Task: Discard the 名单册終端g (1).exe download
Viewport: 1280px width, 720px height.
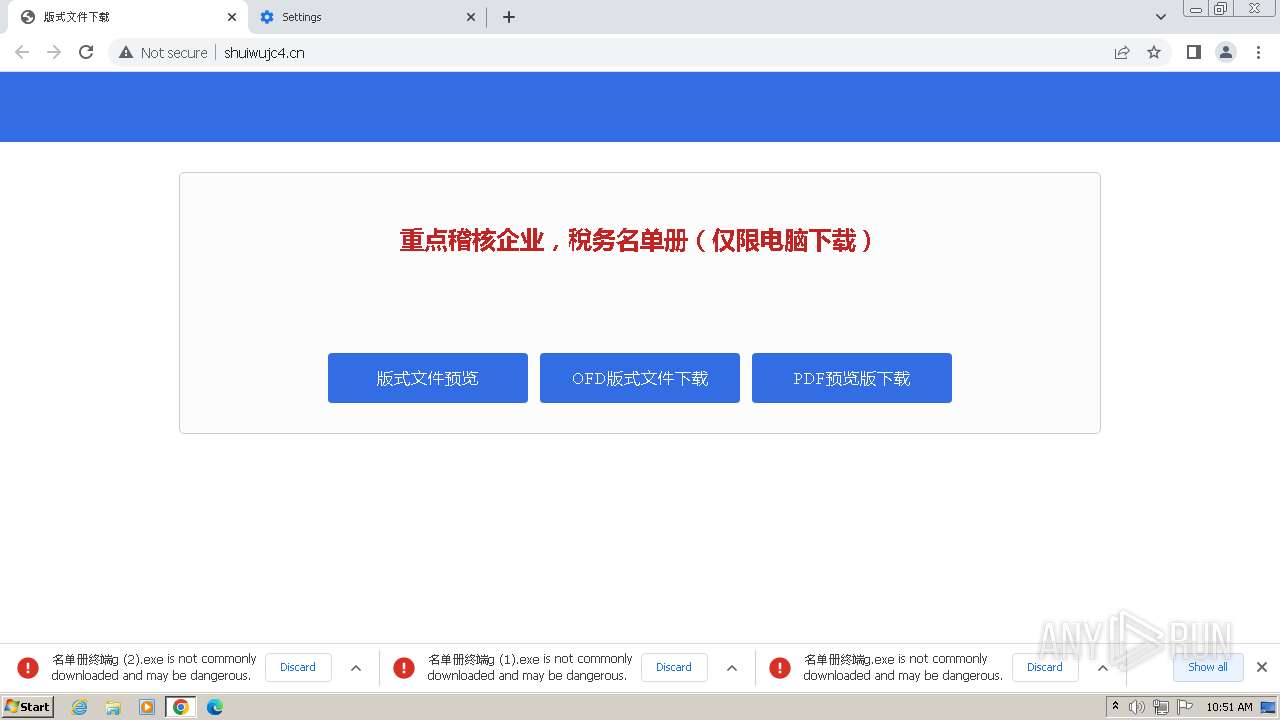Action: (x=674, y=667)
